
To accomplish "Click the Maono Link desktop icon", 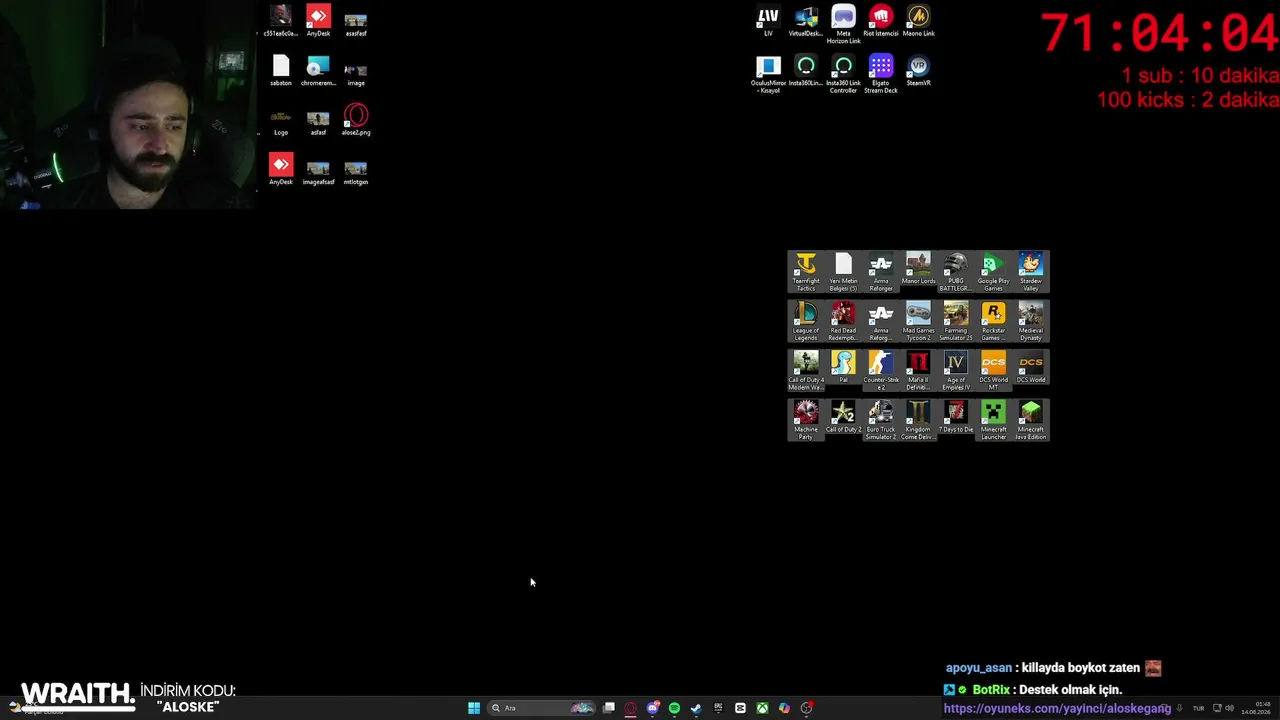I will tap(918, 21).
